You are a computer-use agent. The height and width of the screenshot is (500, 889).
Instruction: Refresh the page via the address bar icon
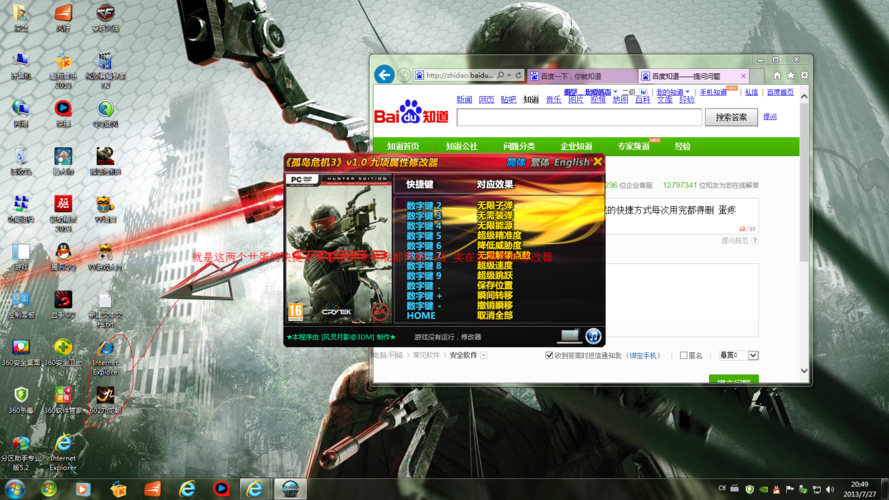[x=518, y=75]
